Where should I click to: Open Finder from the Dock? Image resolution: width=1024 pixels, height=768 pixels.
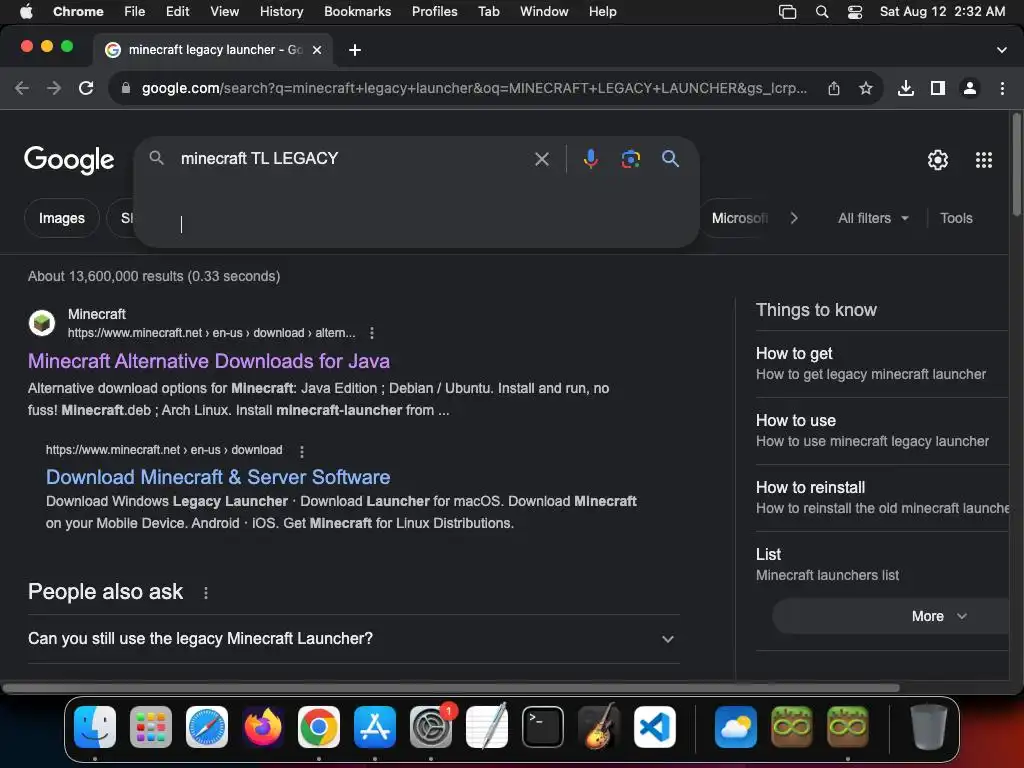point(95,727)
